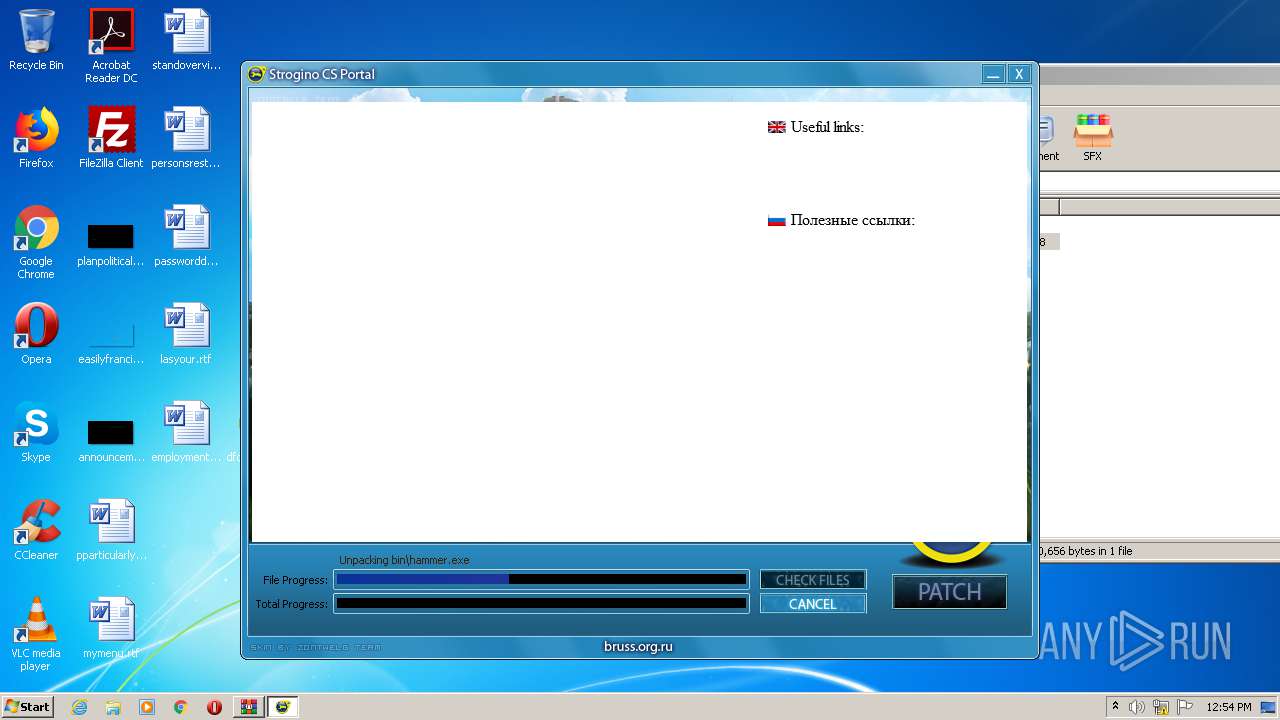Click the PATCH button
Viewport: 1280px width, 720px height.
pos(949,592)
